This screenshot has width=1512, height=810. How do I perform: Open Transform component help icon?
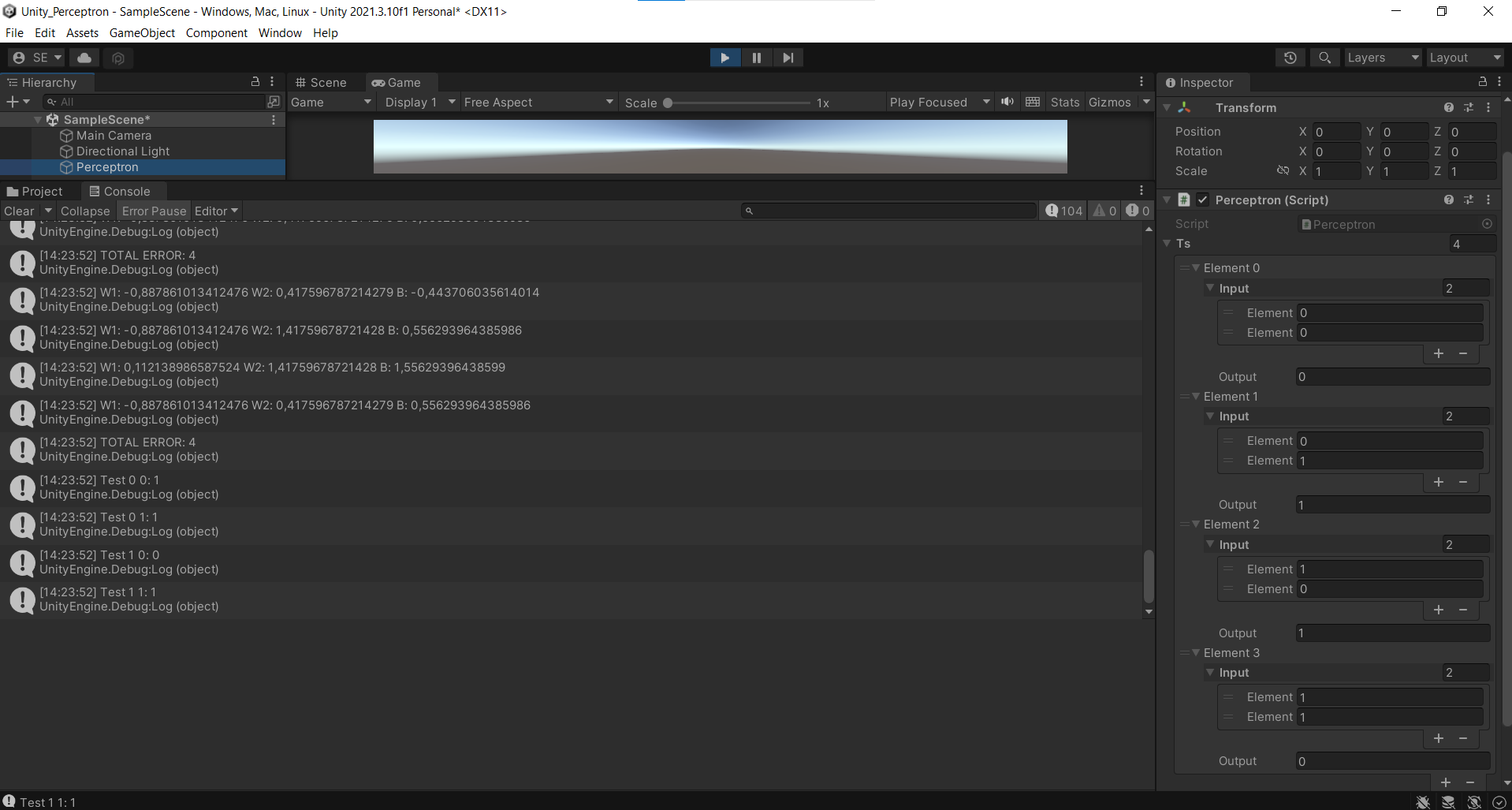point(1449,107)
